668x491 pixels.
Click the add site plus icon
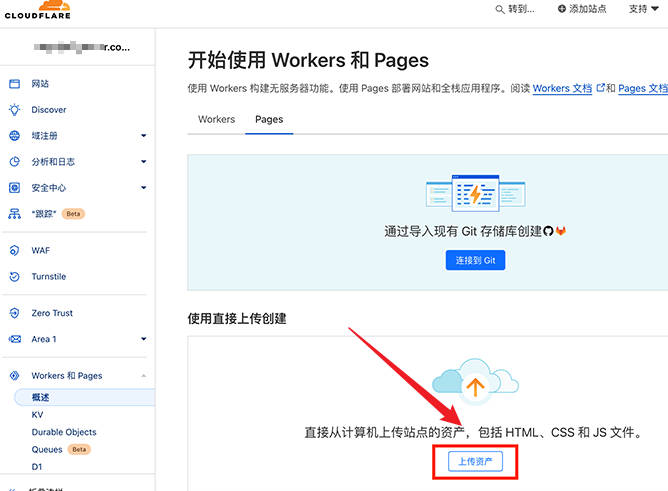pos(562,9)
